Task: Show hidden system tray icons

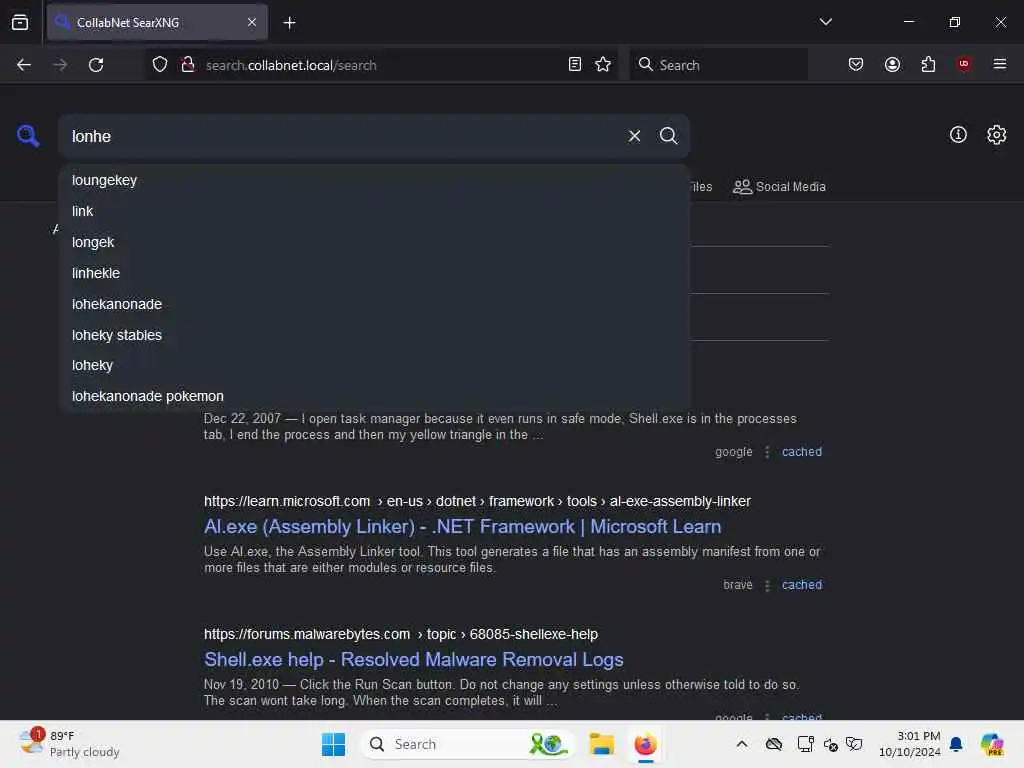Action: pyautogui.click(x=742, y=744)
